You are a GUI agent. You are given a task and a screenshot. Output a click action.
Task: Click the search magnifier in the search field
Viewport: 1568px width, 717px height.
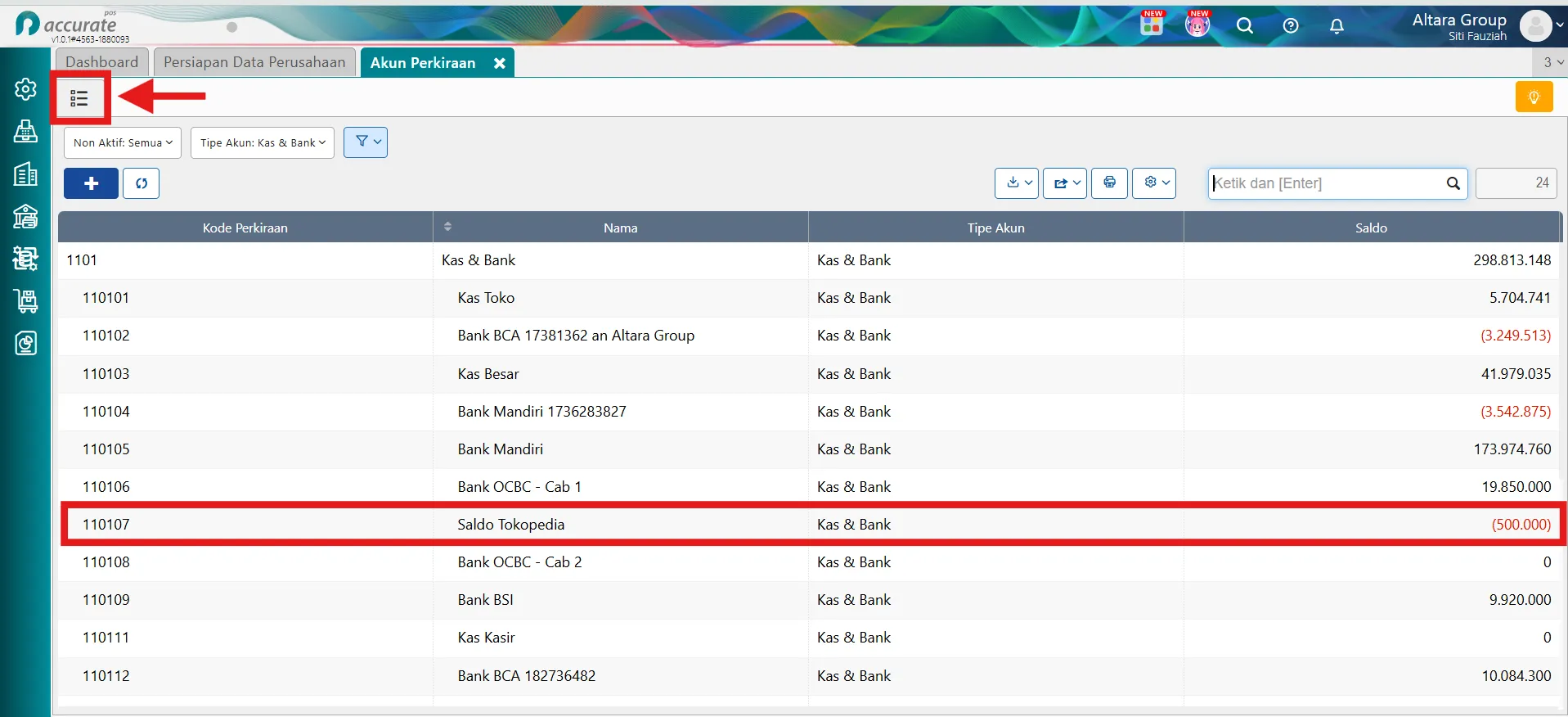1453,183
